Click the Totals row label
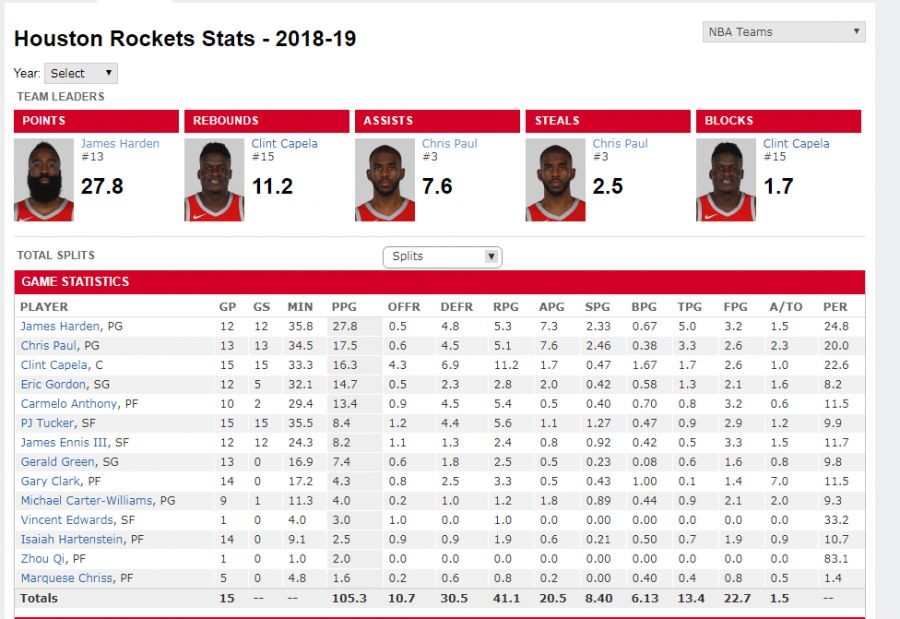The height and width of the screenshot is (619, 900). (38, 598)
